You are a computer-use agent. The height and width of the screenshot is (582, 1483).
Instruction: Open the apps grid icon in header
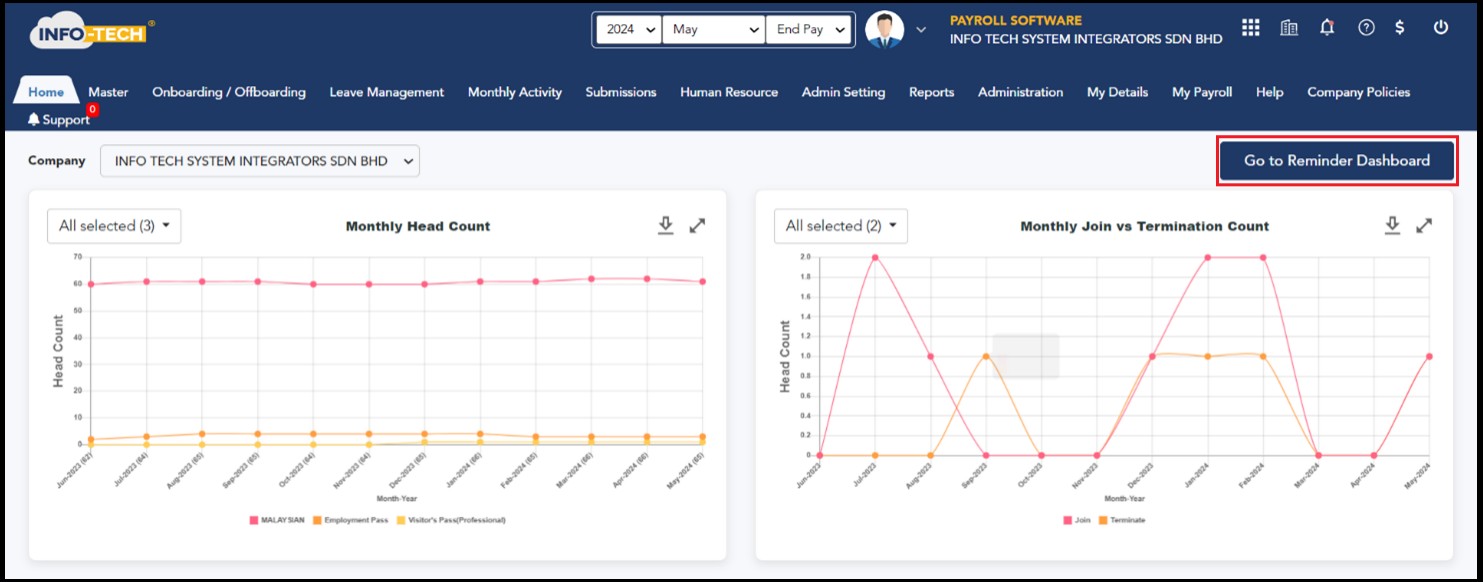(1250, 28)
